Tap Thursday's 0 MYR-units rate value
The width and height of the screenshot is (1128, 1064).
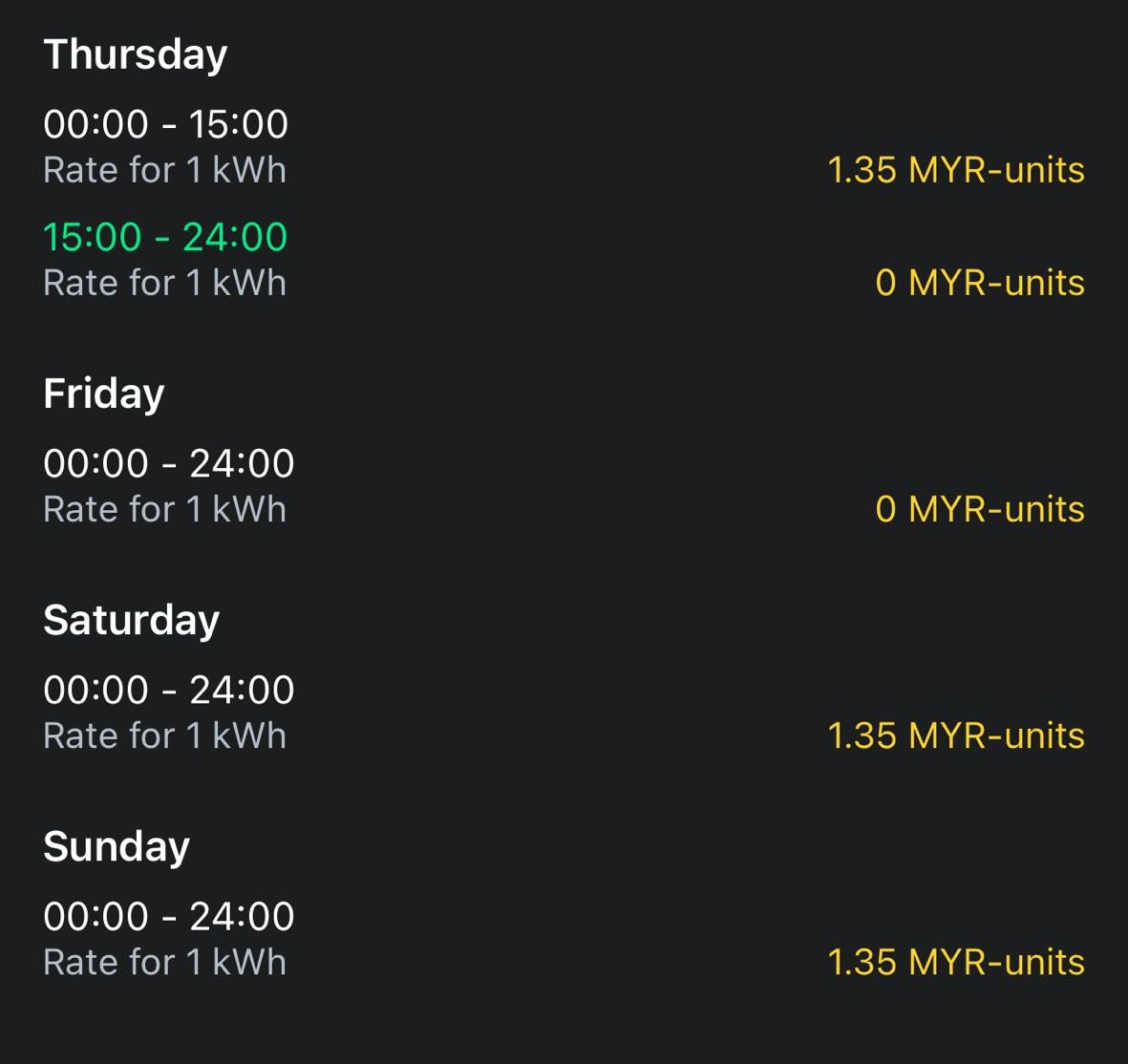979,283
